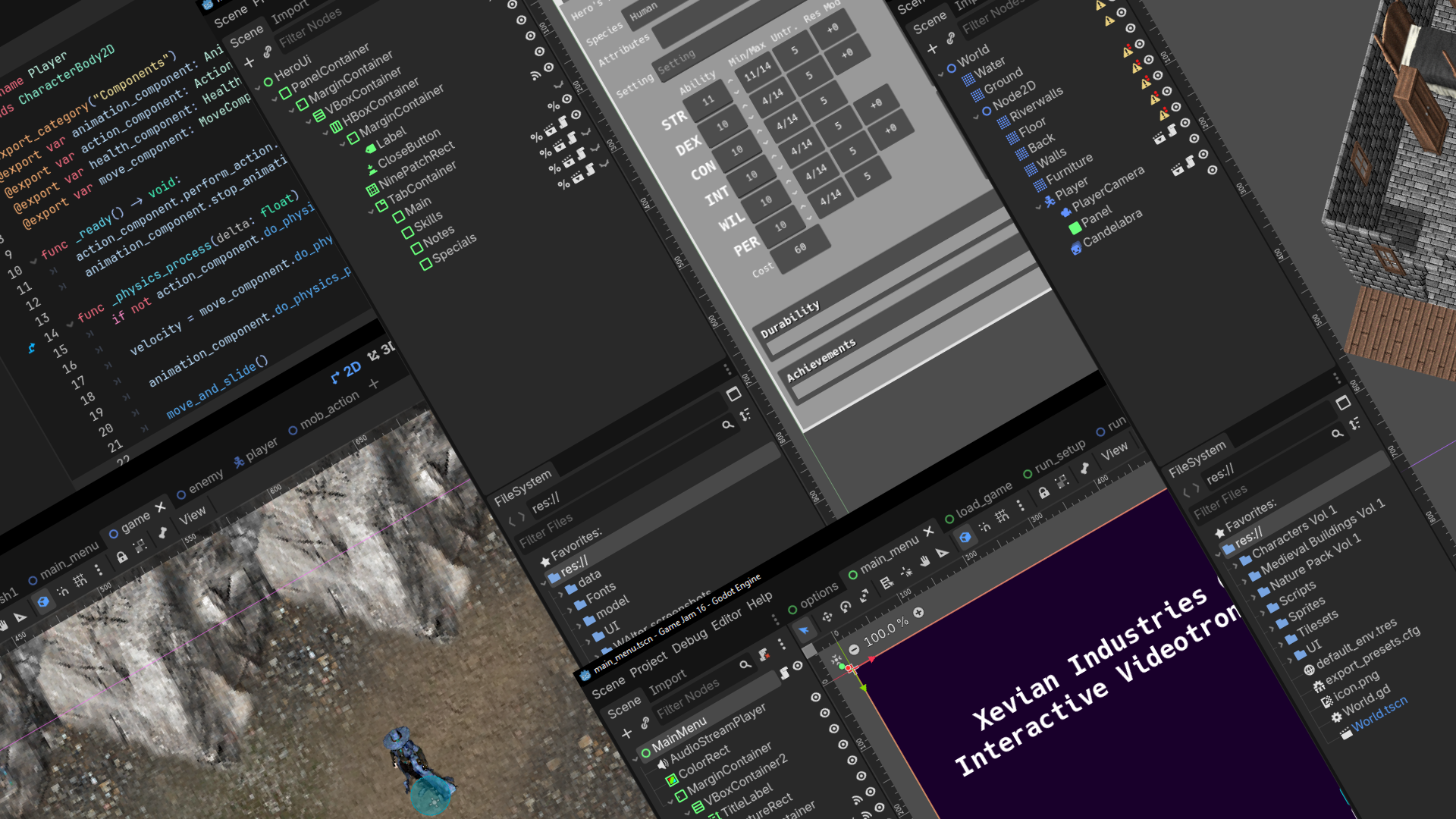Click the 2D workspace button

[347, 372]
